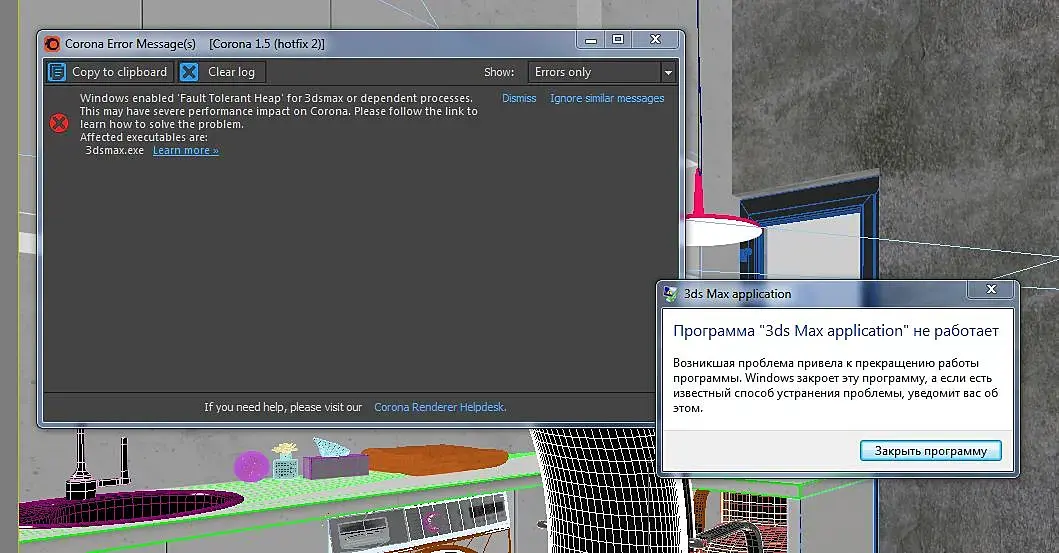Select the purple tissue box in the viewport

coord(336,466)
